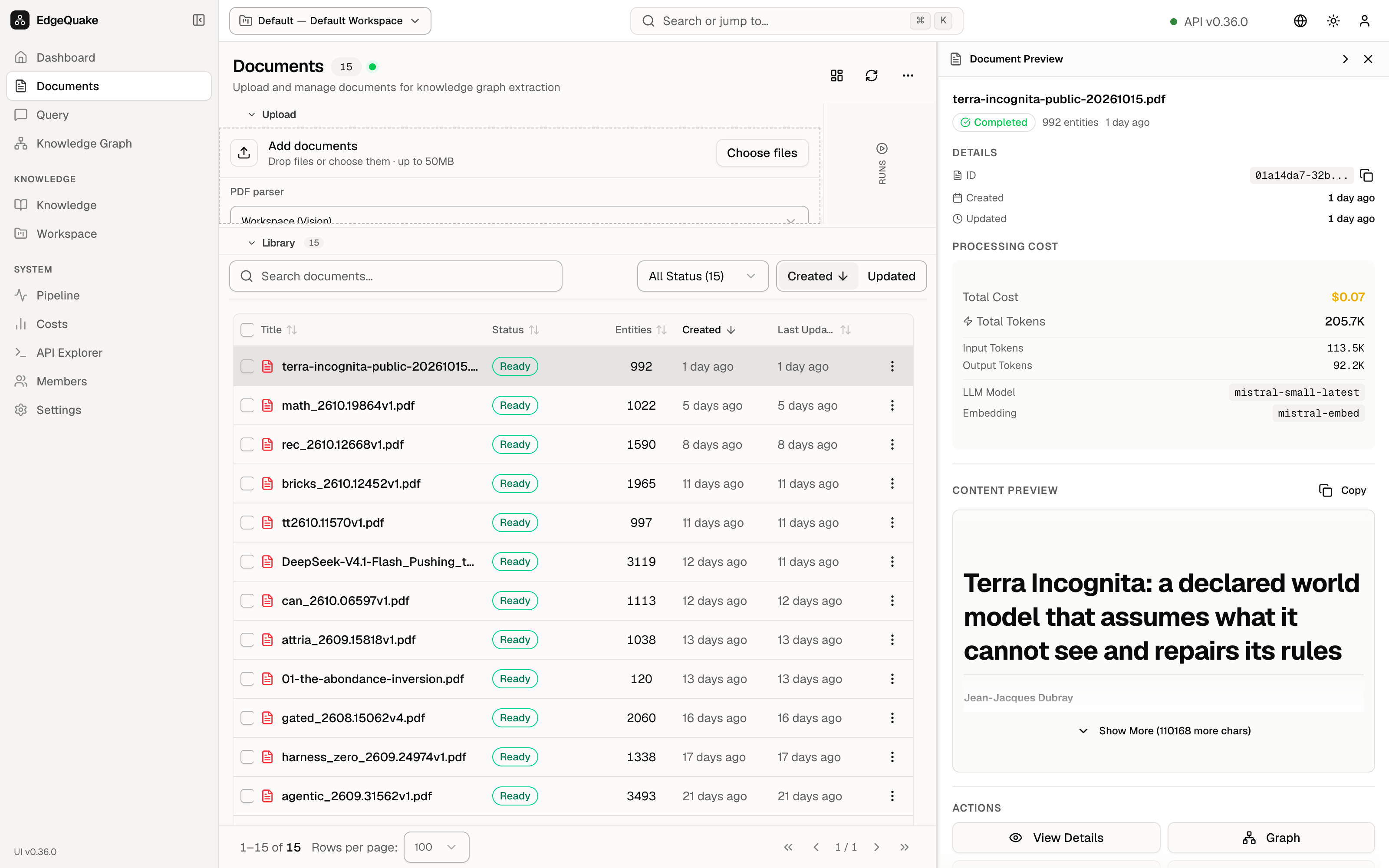Image resolution: width=1389 pixels, height=868 pixels.
Task: Refresh the documents list
Action: [x=871, y=76]
